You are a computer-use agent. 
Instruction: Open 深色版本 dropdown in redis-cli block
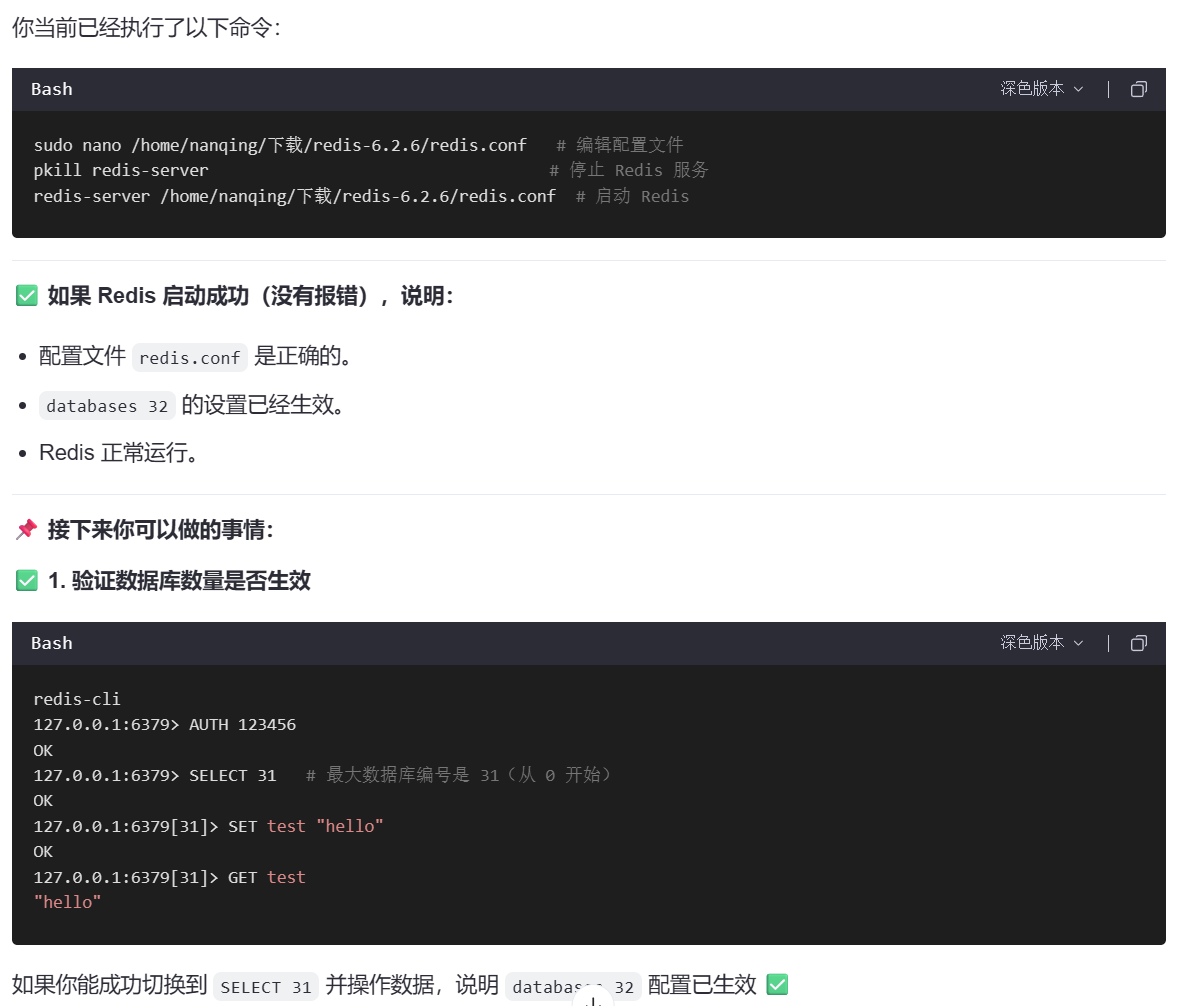pyautogui.click(x=1041, y=643)
